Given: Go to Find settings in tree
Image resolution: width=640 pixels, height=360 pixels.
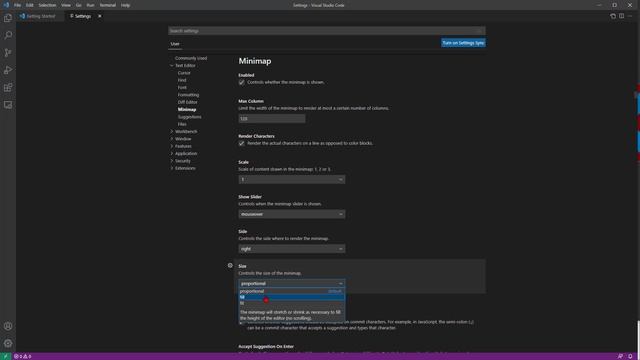Looking at the screenshot, I should (x=182, y=80).
